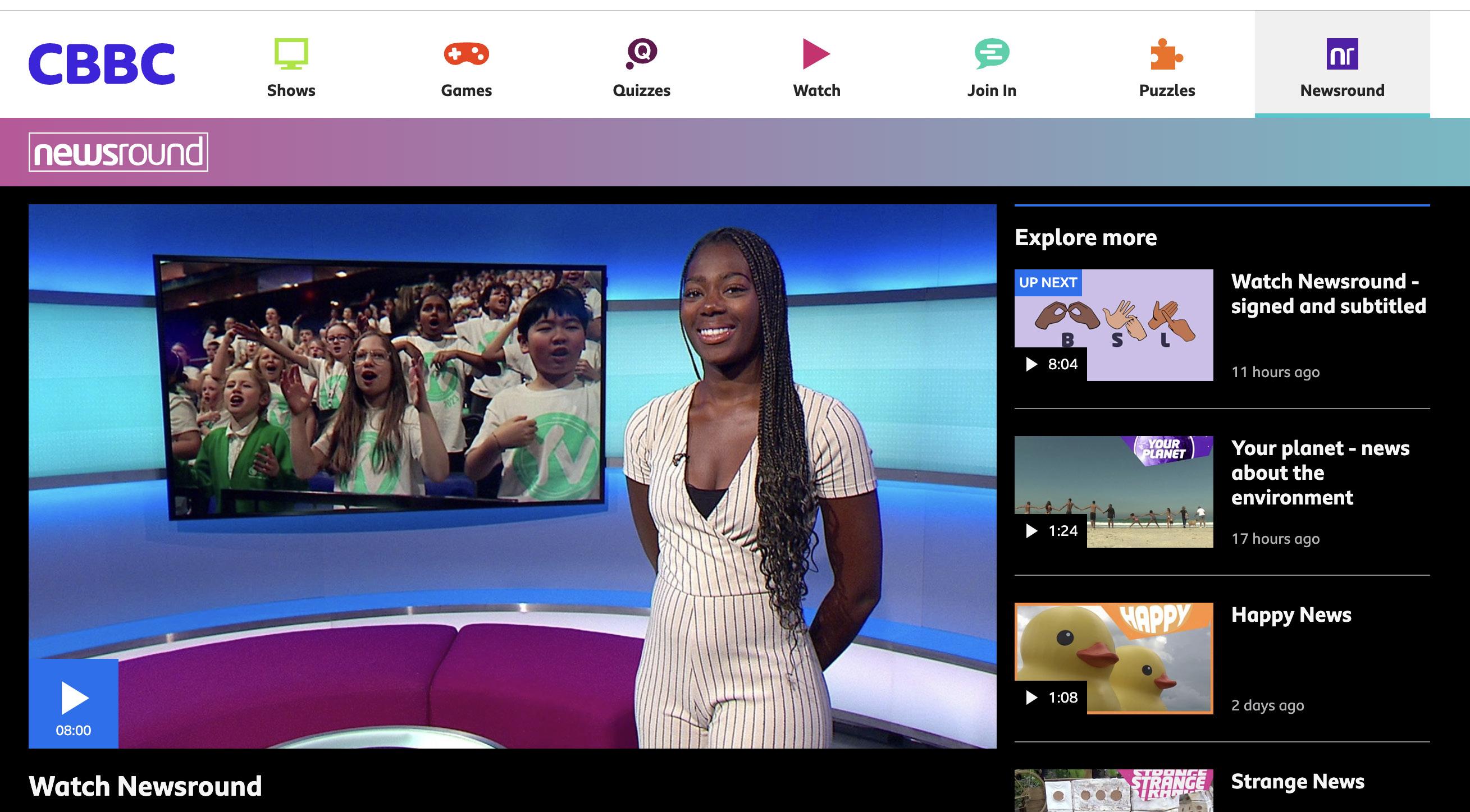Play the main Newsround video

click(x=74, y=703)
